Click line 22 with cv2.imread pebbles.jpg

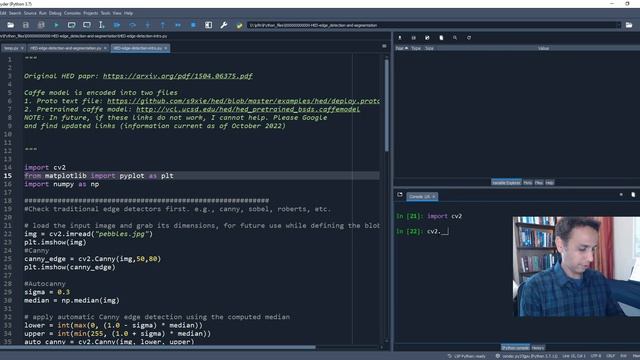tap(89, 234)
